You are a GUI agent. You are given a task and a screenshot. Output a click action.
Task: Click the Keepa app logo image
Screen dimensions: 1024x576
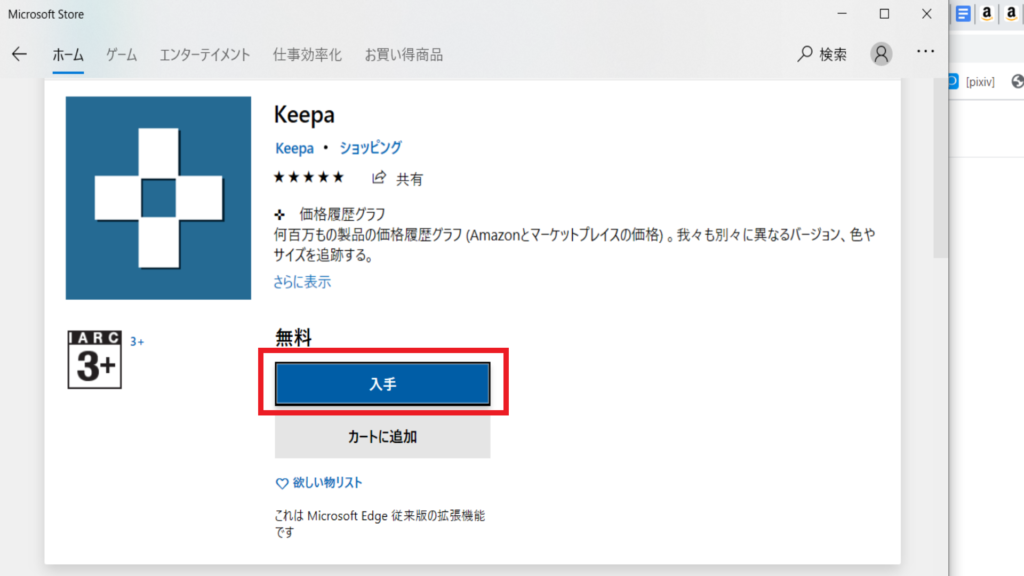click(x=158, y=198)
